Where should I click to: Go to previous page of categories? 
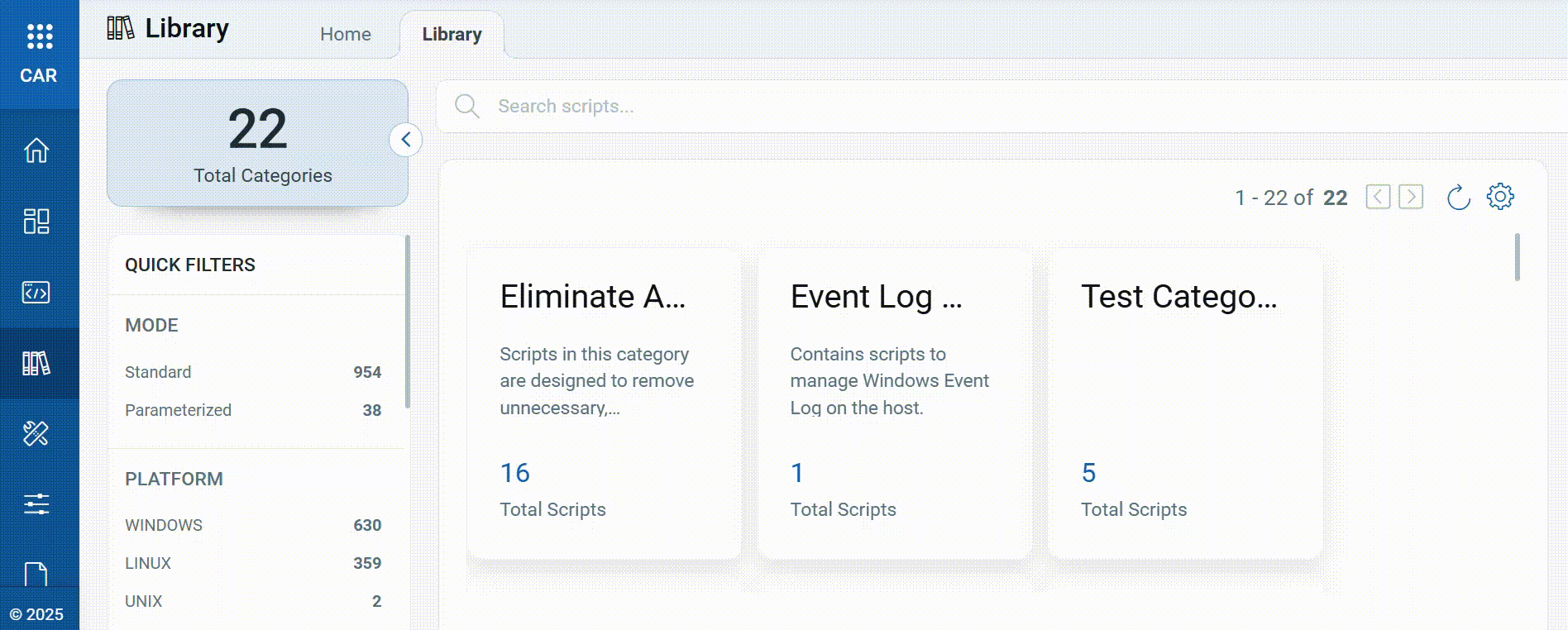[1378, 197]
